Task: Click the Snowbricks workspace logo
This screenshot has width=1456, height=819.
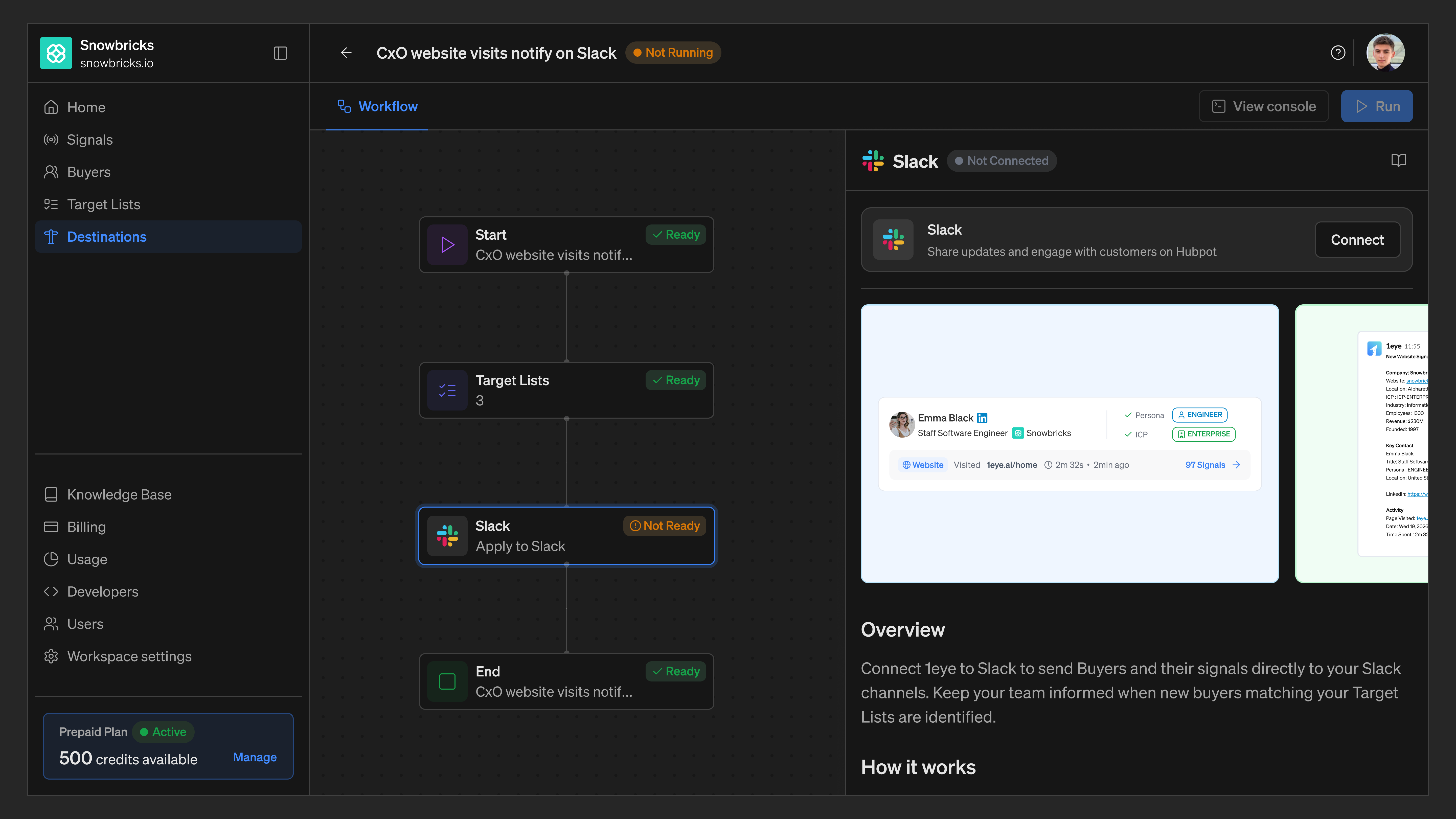Action: 56,53
